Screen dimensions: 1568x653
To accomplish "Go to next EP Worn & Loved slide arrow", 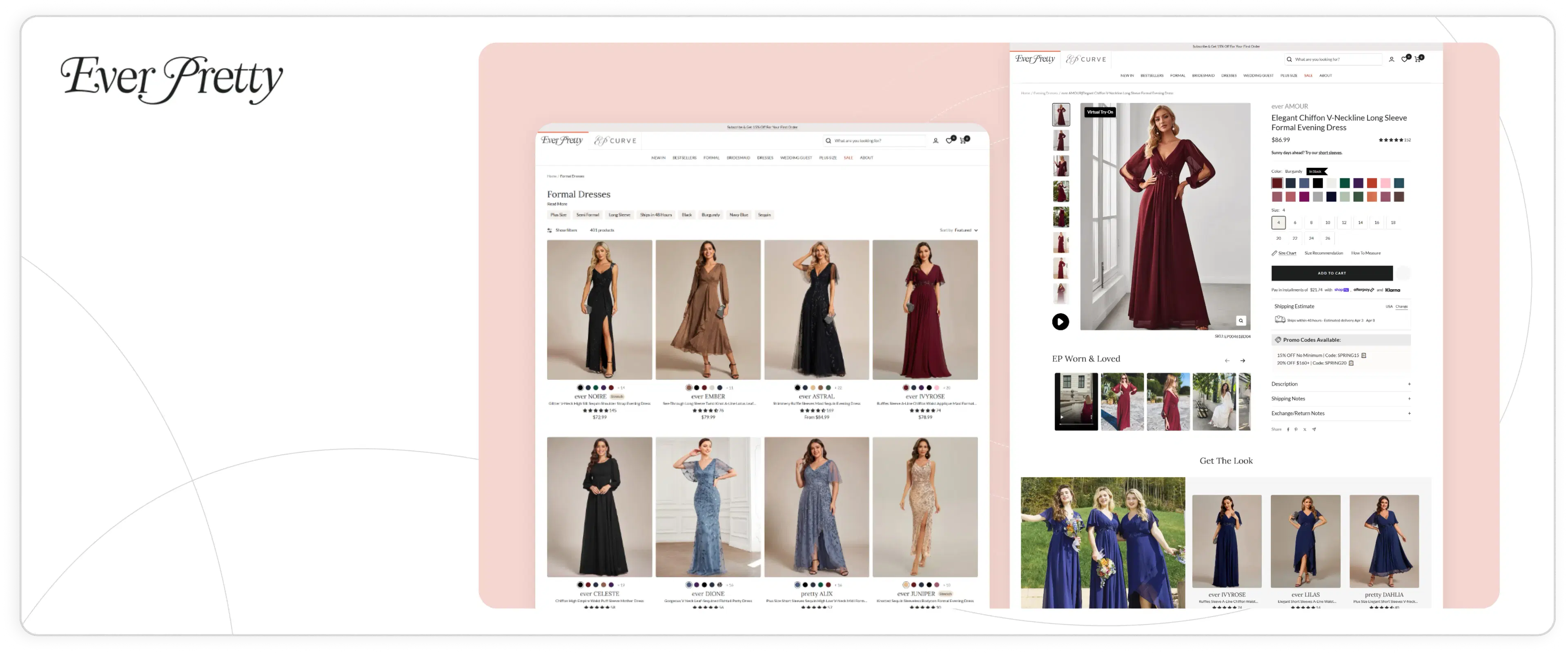I will [x=1243, y=361].
